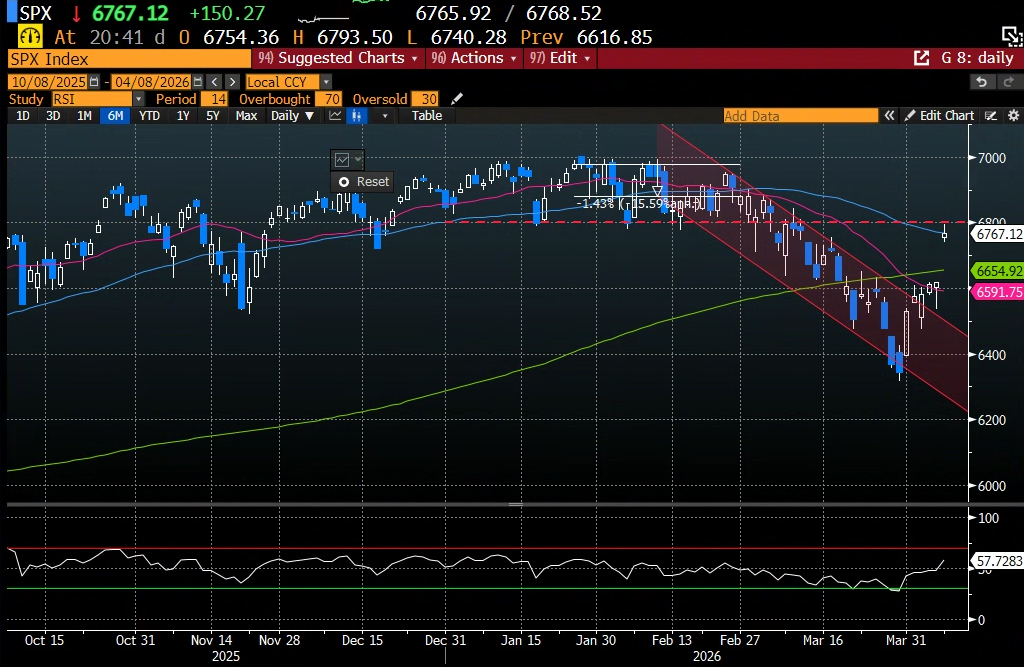Open the Local CCY currency dropdown
Viewport: 1024px width, 667px height.
click(x=326, y=82)
